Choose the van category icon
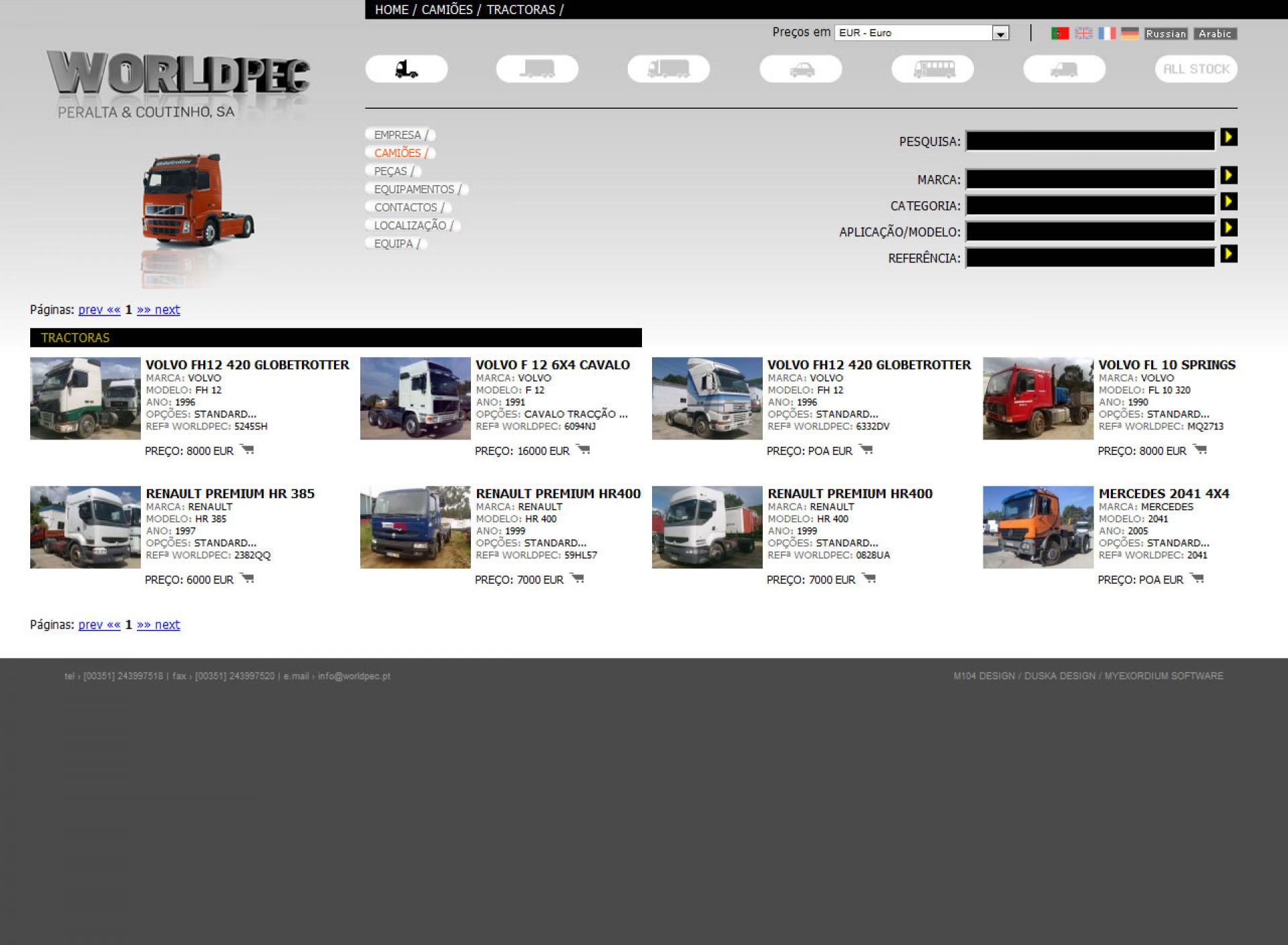The width and height of the screenshot is (1288, 945). [x=1064, y=69]
